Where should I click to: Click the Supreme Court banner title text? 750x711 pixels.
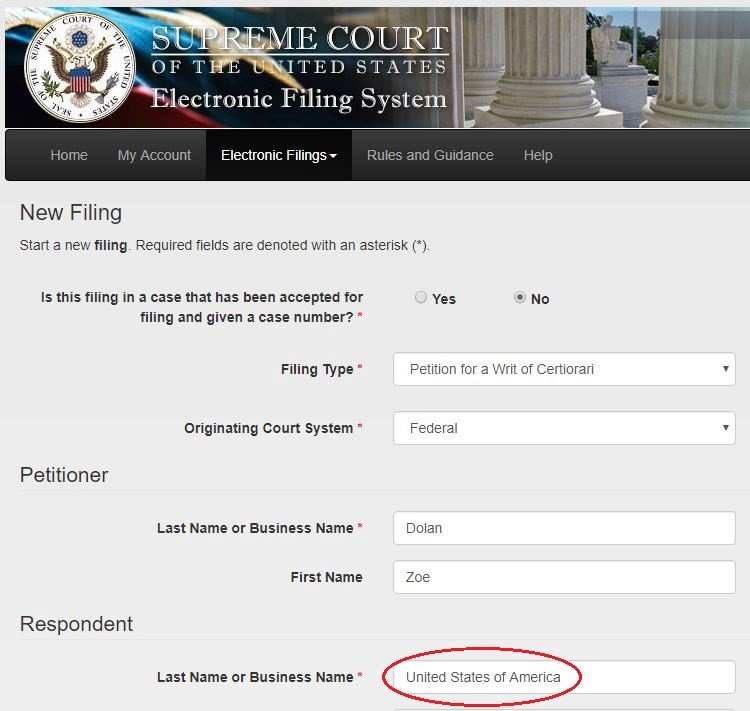[x=299, y=67]
